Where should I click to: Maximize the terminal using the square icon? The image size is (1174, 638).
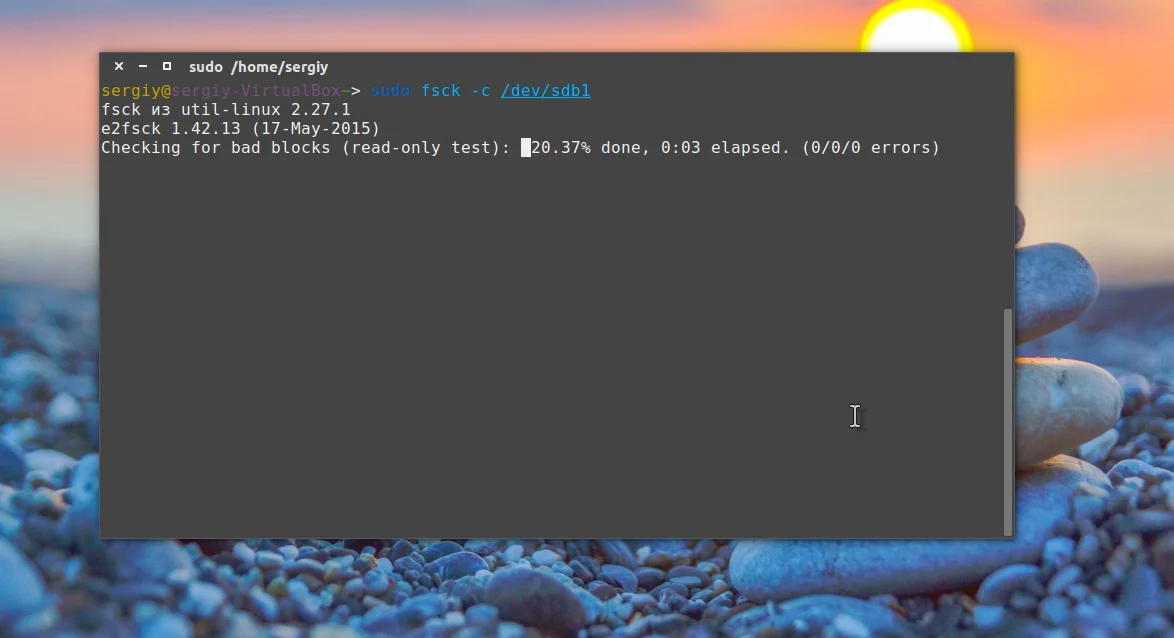tap(166, 67)
